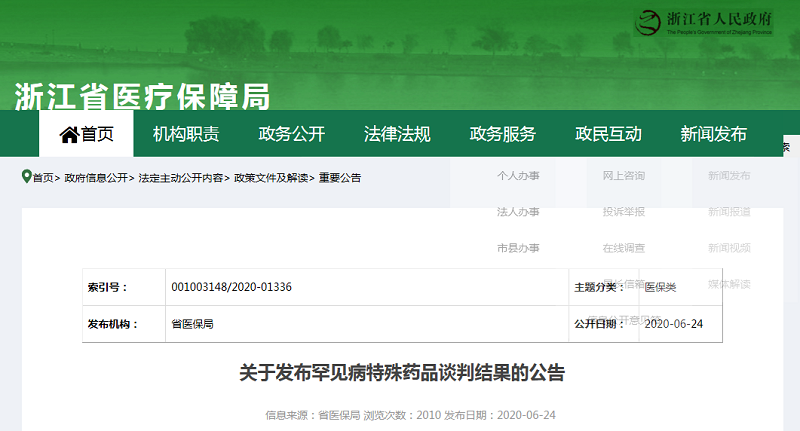This screenshot has width=800, height=431.
Task: Select 新闻报道 submenu item
Action: tap(729, 212)
